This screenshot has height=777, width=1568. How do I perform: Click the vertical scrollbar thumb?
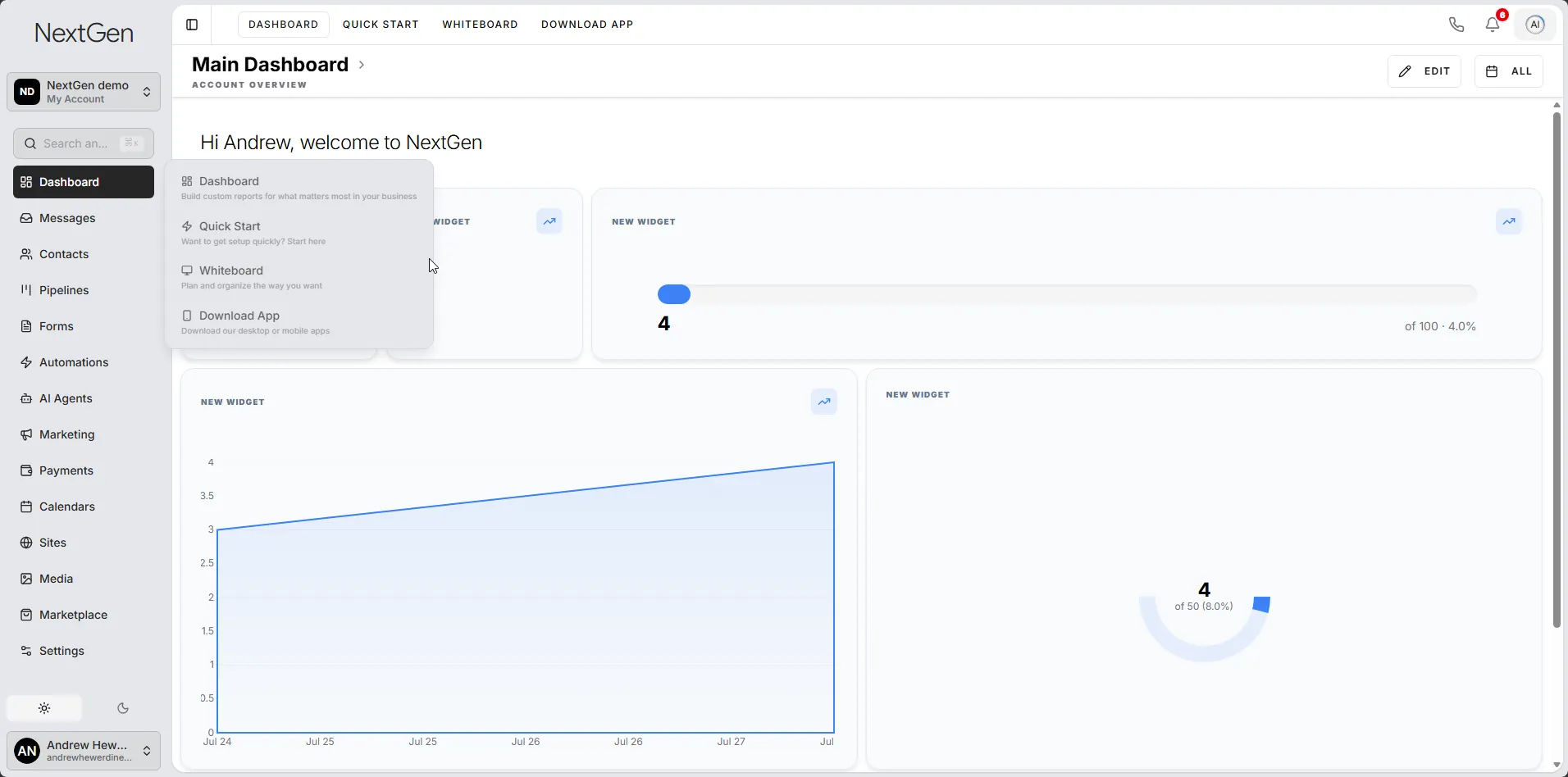tap(1557, 370)
